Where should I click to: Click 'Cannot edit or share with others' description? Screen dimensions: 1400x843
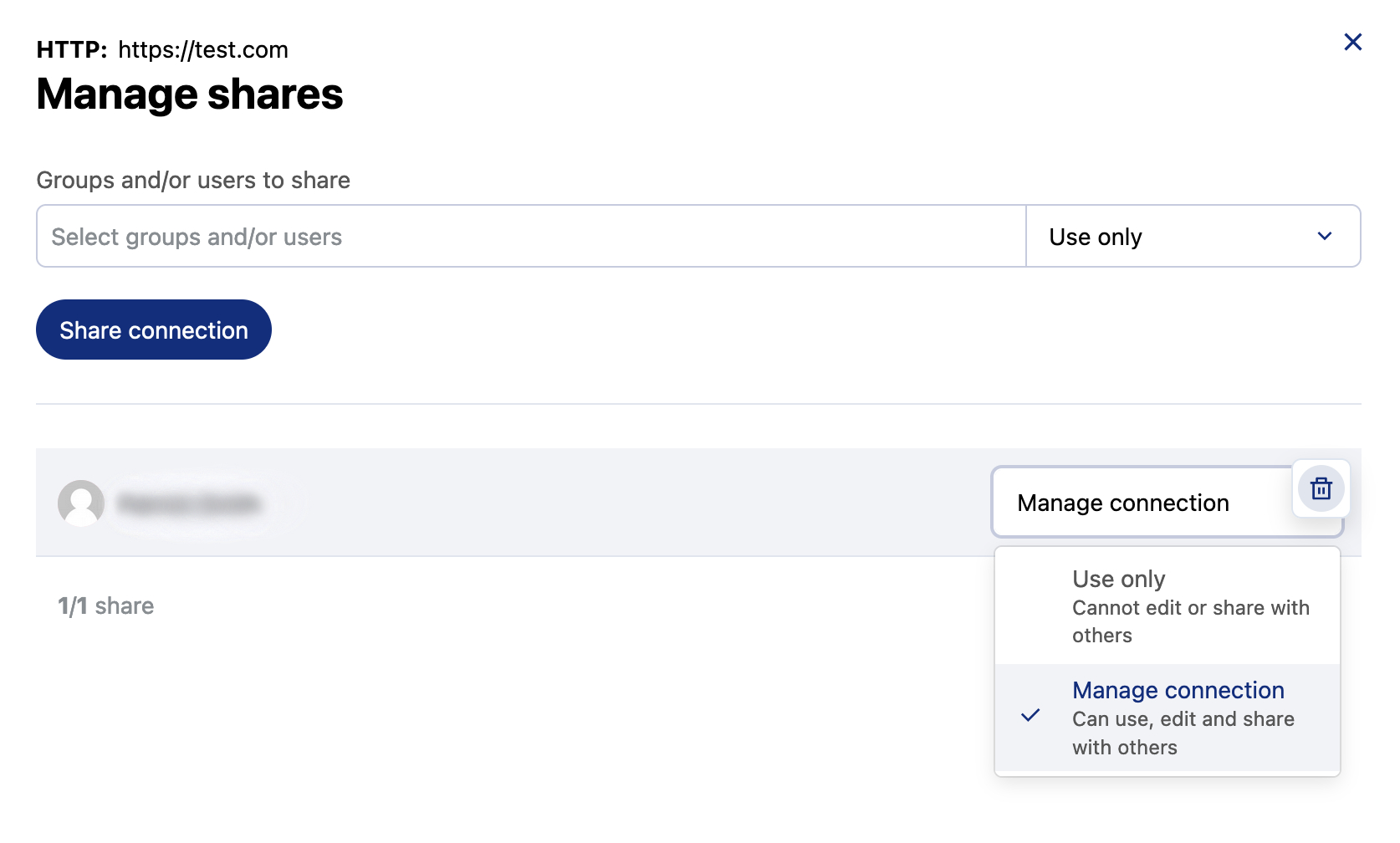1189,621
